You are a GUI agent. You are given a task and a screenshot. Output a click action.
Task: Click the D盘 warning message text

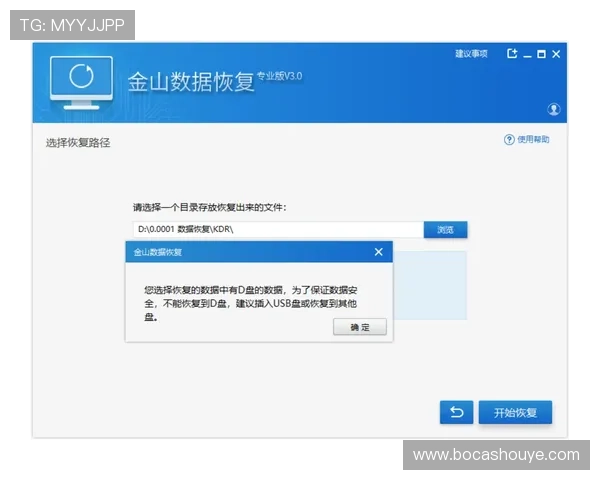click(251, 304)
